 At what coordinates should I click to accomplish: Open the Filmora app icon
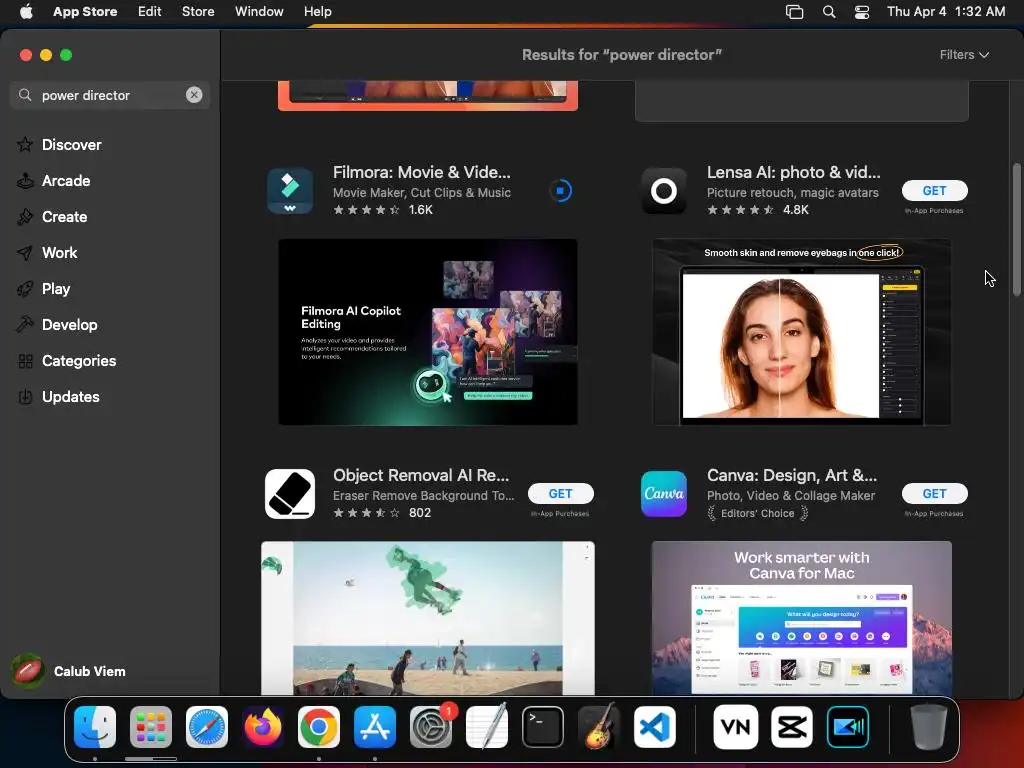tap(290, 191)
